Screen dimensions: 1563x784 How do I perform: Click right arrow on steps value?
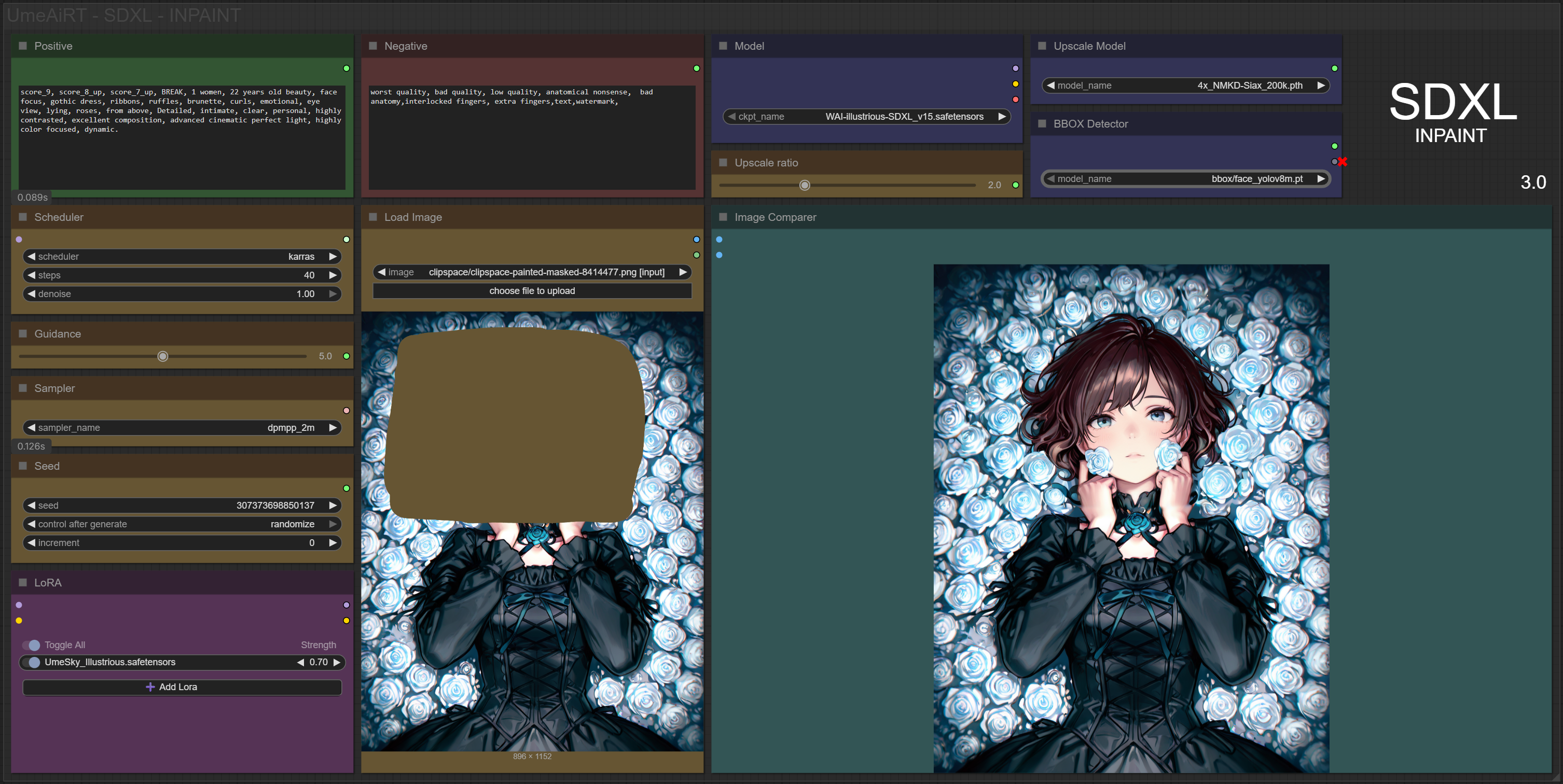[x=333, y=275]
